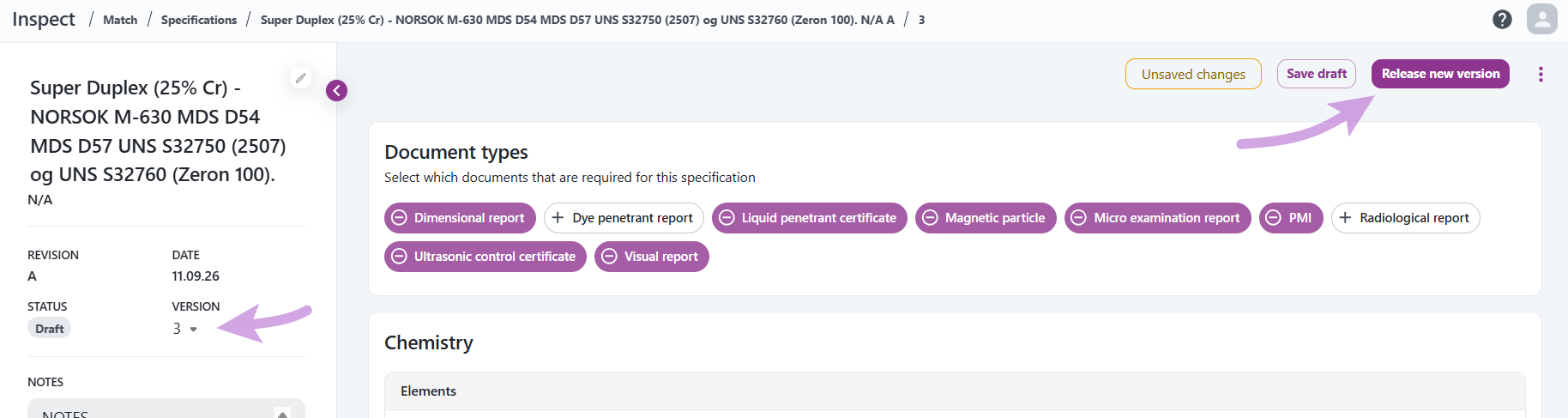Click Release new version button
This screenshot has height=418, width=1568.
tap(1440, 74)
